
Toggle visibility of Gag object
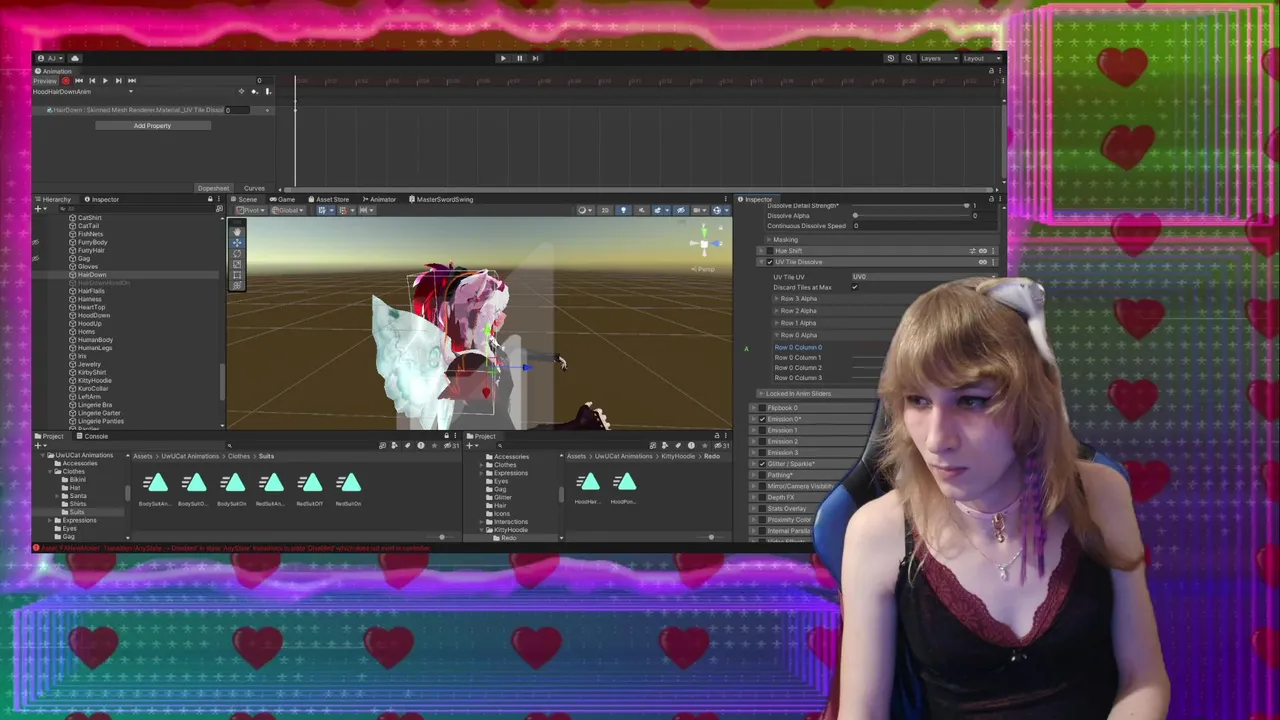pyautogui.click(x=36, y=258)
